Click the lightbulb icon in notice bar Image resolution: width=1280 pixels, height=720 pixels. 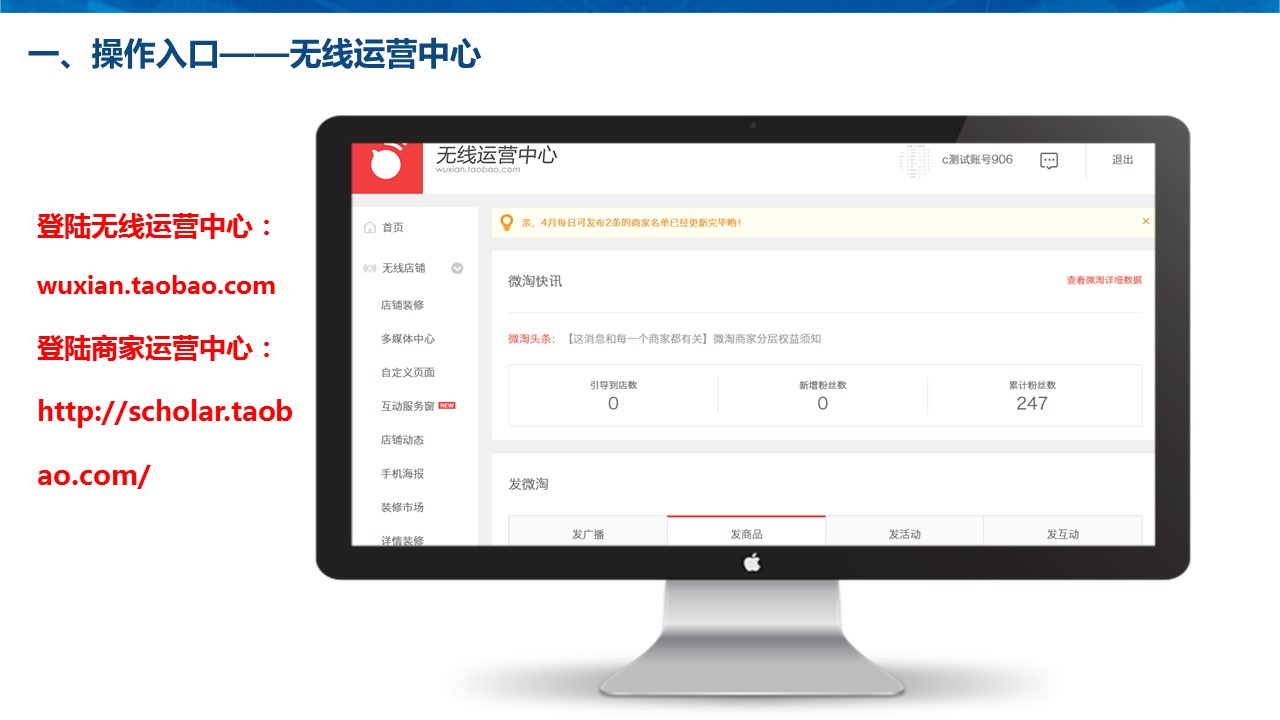(507, 222)
